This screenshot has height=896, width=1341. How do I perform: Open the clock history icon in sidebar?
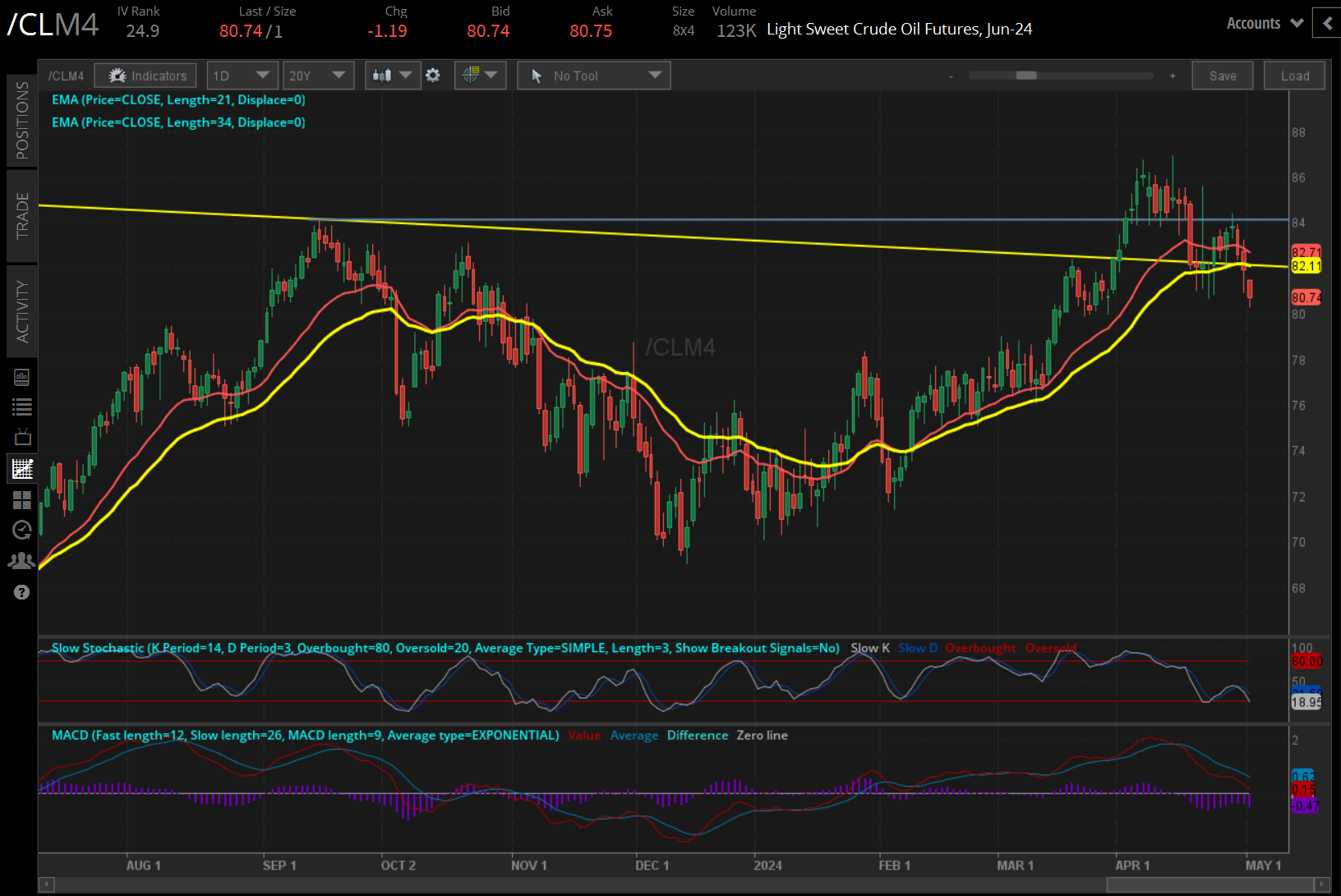(x=22, y=531)
